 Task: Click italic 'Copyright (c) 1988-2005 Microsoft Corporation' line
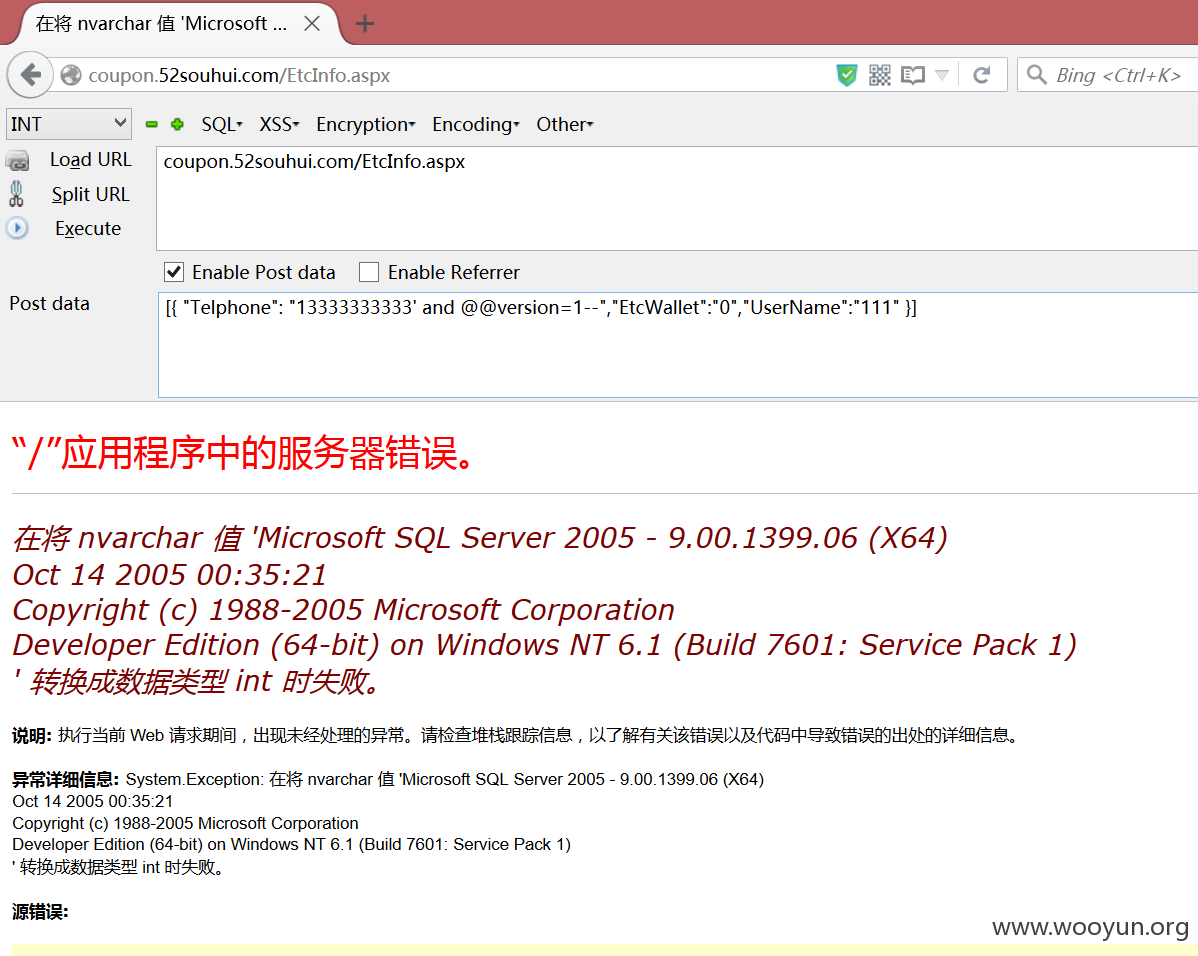344,610
